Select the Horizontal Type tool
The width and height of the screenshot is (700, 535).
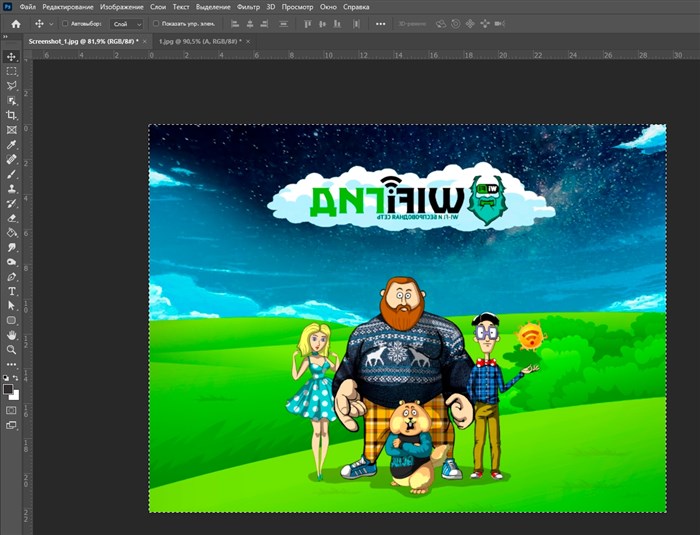click(x=12, y=292)
